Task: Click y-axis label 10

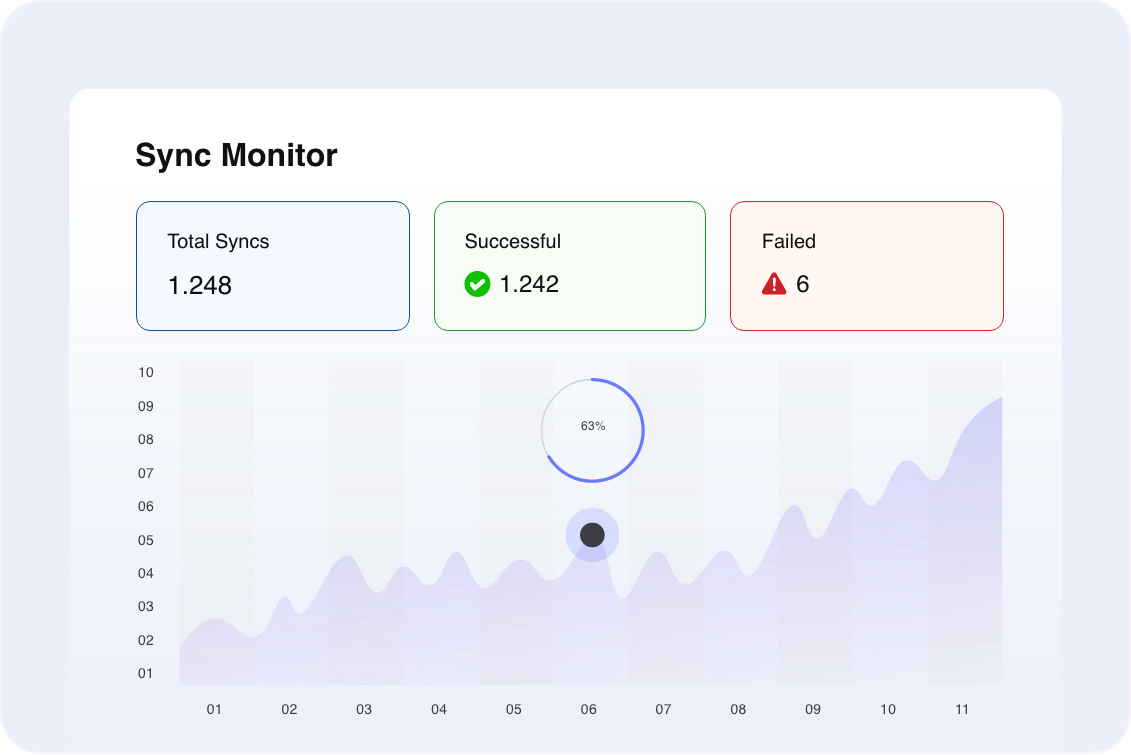Action: (x=146, y=373)
